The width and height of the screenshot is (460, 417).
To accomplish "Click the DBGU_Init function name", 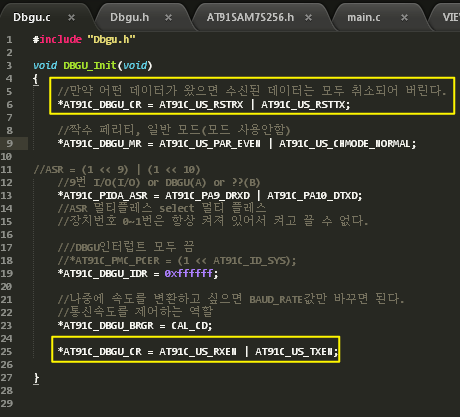I will point(90,65).
